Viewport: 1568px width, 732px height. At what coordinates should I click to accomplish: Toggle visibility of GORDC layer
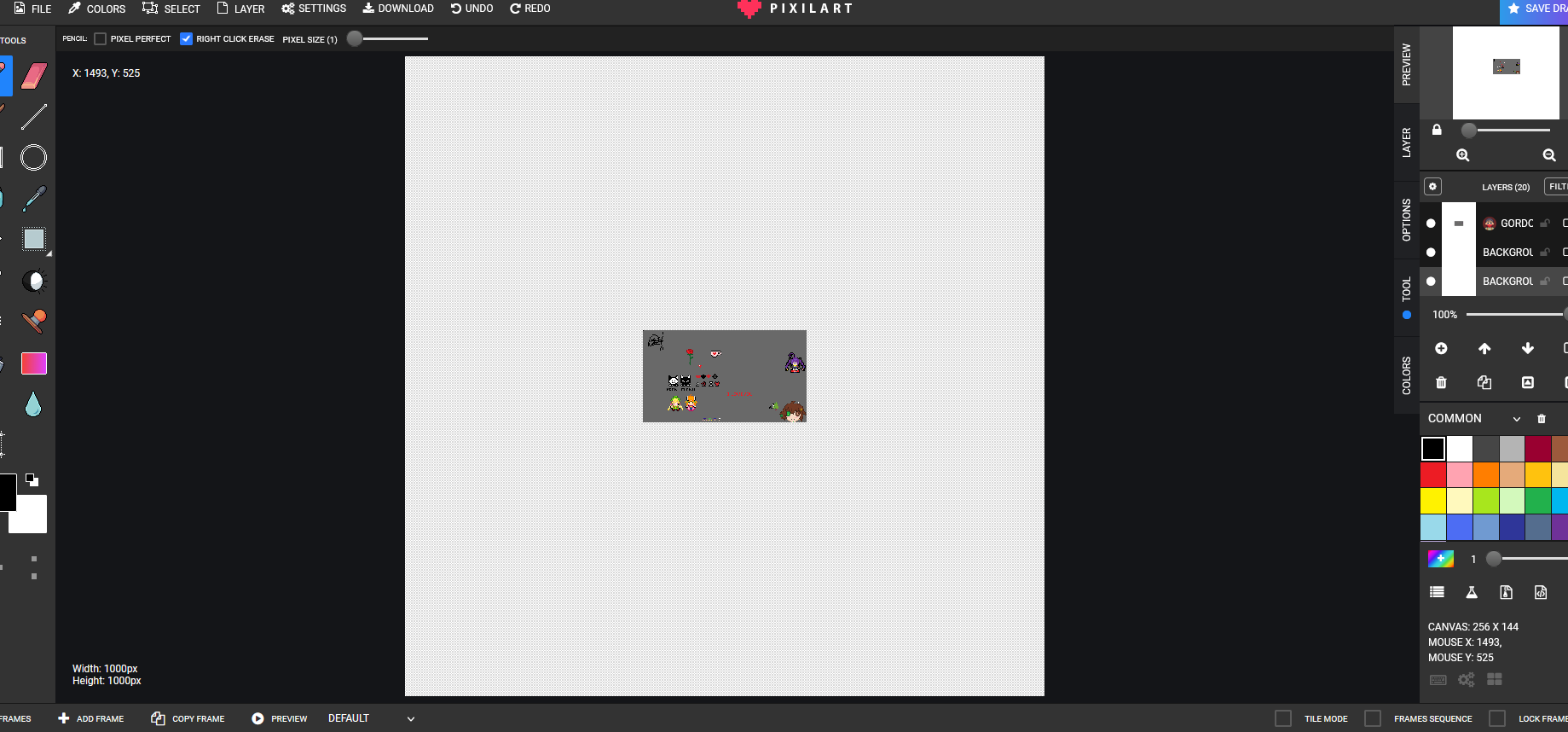coord(1431,224)
